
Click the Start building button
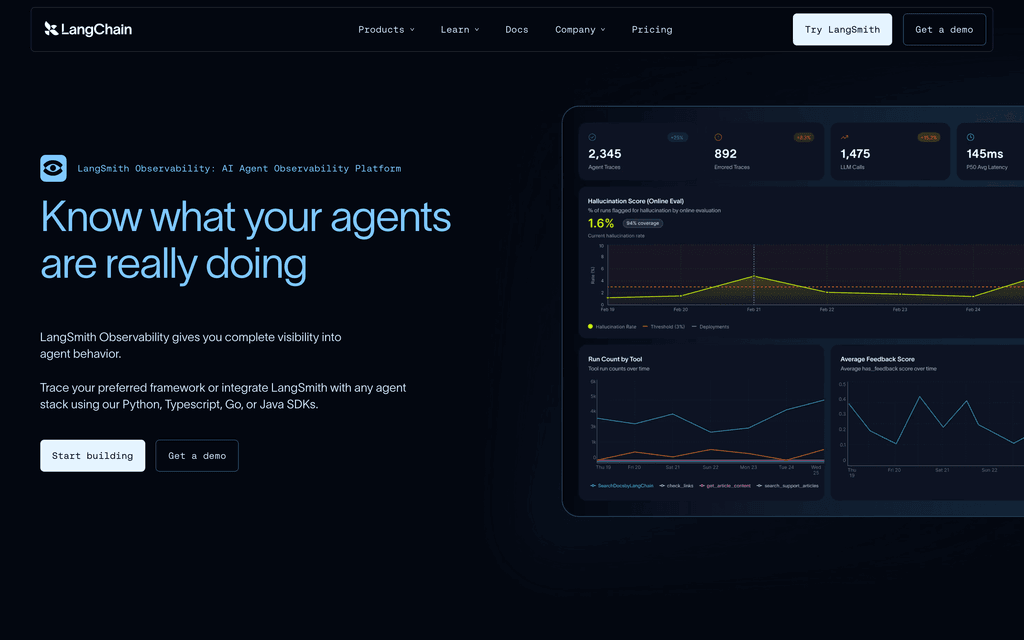[x=93, y=456]
